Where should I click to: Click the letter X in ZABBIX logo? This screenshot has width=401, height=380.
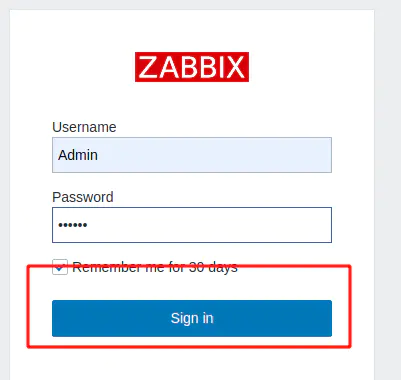pos(235,67)
